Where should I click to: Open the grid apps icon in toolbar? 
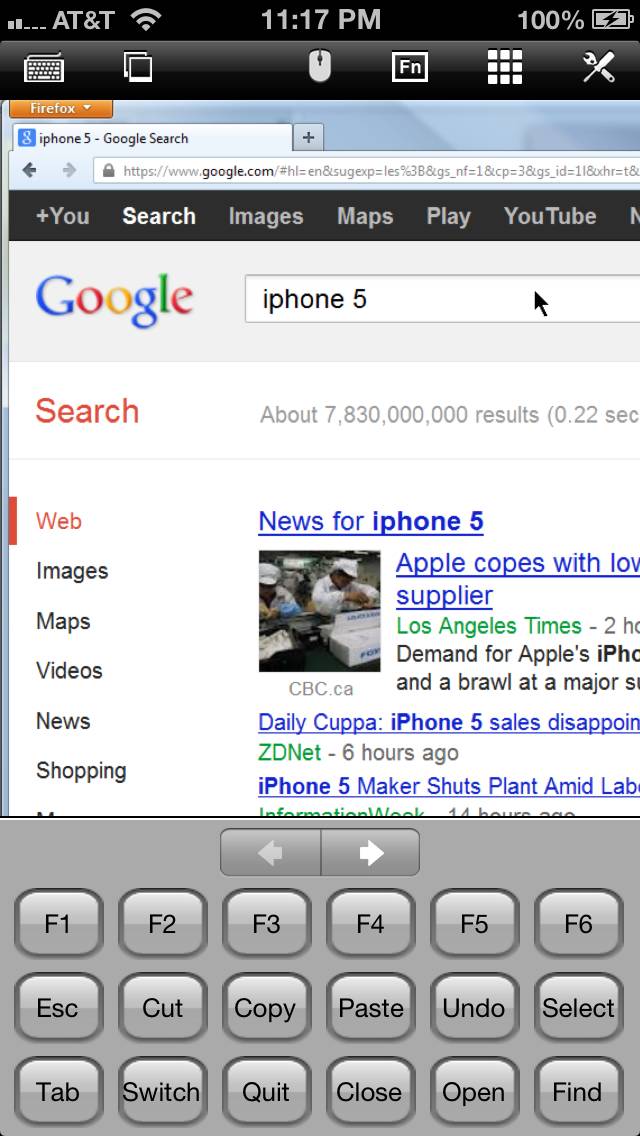click(x=504, y=67)
